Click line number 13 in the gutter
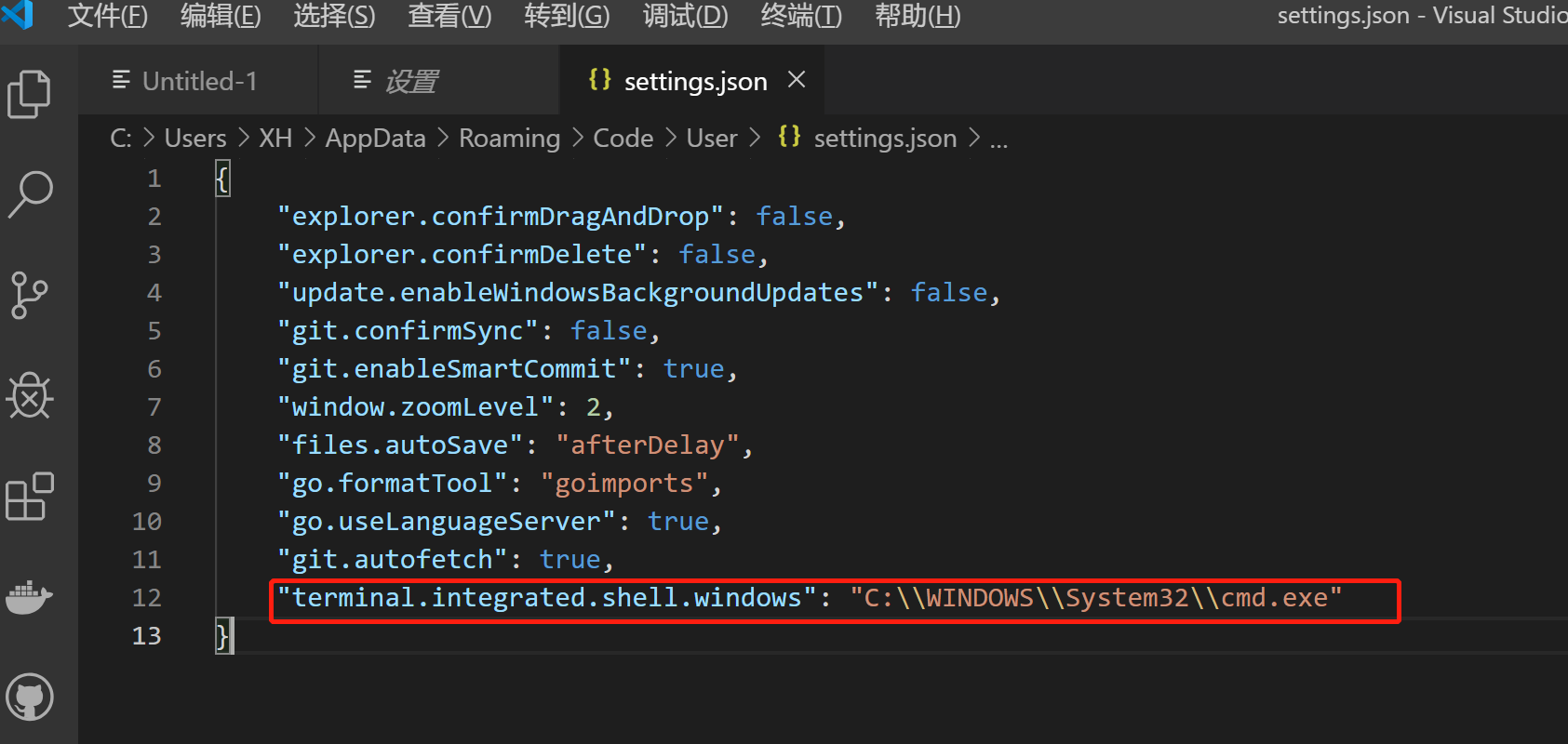The width and height of the screenshot is (1568, 744). (147, 635)
